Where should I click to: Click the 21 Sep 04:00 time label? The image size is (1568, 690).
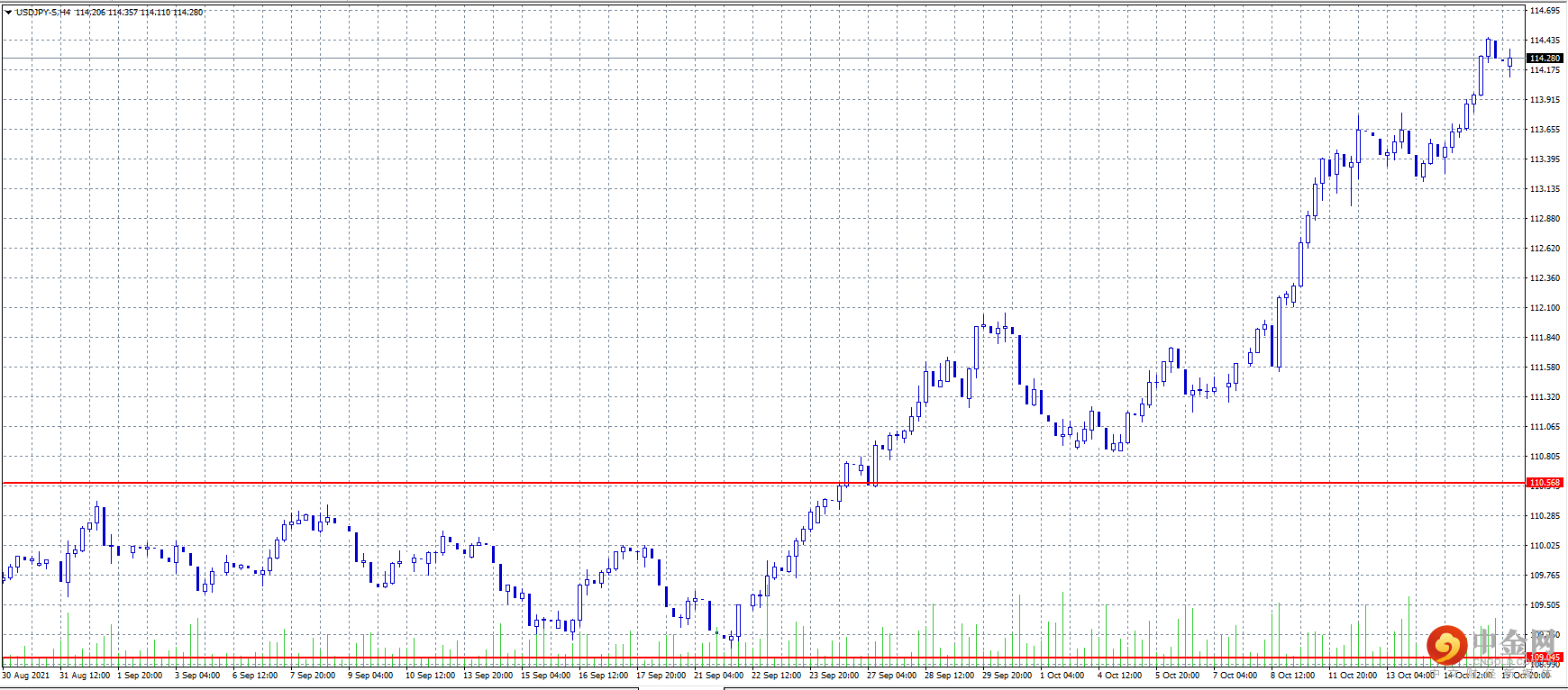[x=719, y=676]
